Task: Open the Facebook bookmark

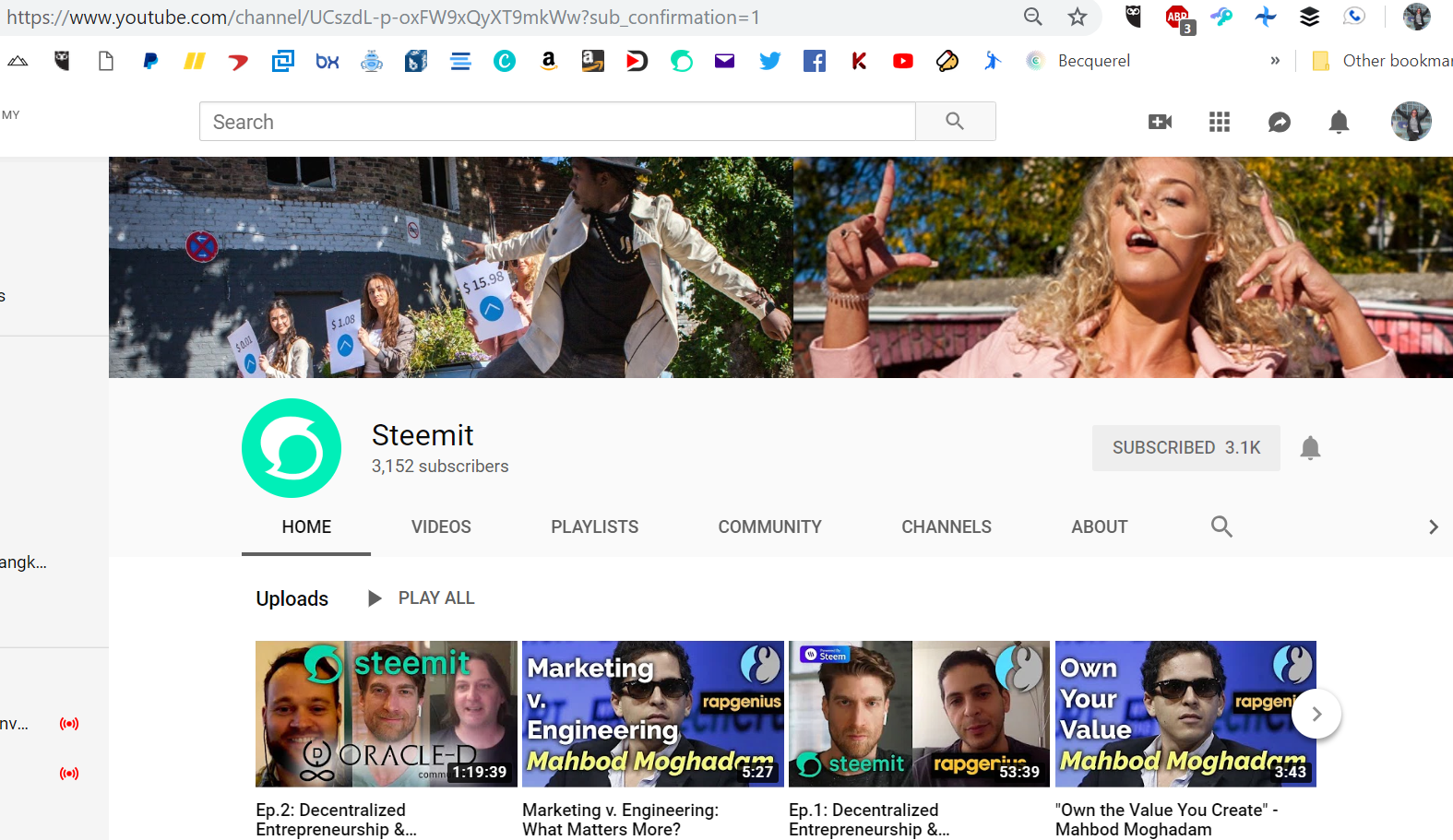Action: pos(815,61)
